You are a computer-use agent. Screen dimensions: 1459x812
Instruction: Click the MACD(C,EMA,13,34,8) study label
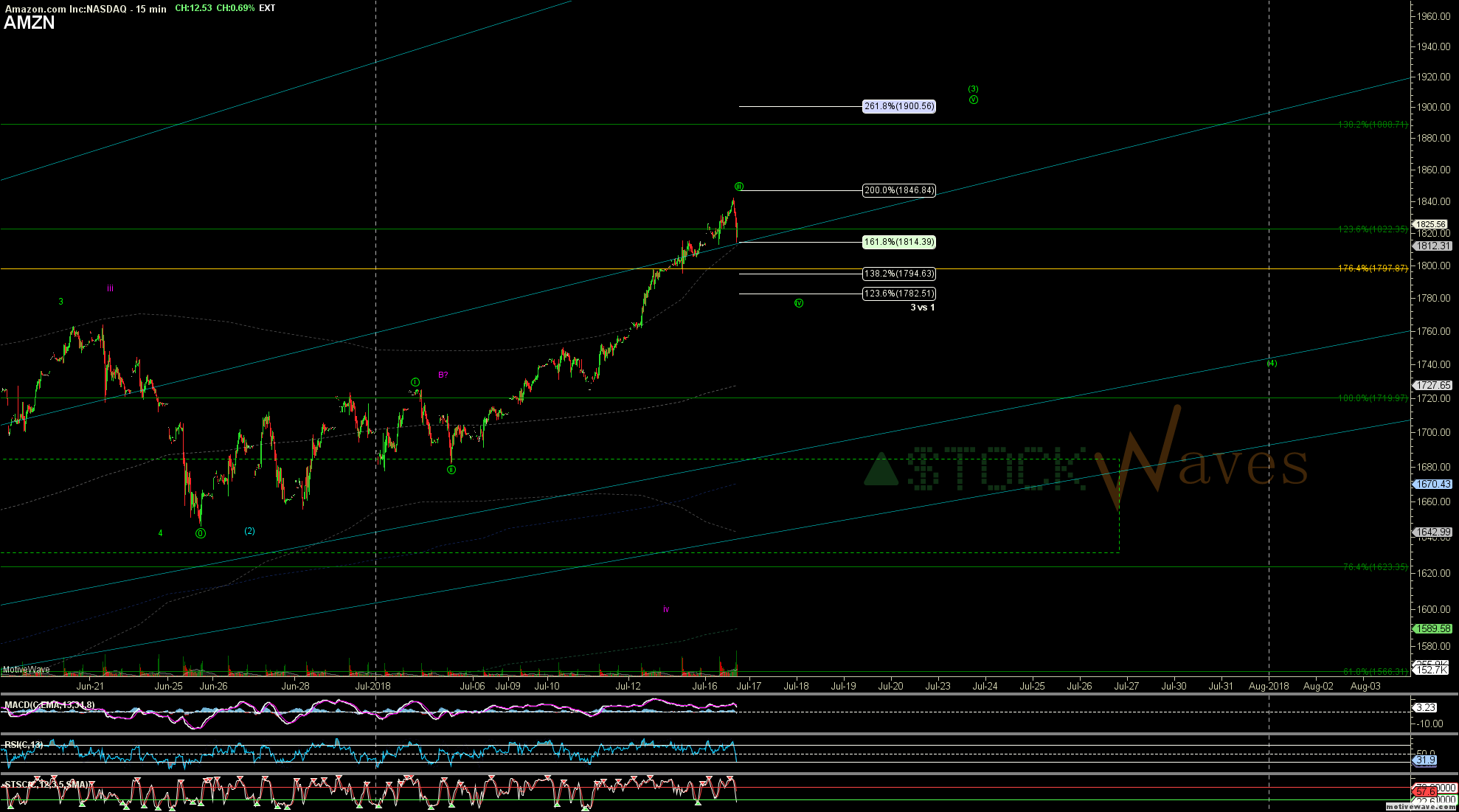tap(49, 706)
